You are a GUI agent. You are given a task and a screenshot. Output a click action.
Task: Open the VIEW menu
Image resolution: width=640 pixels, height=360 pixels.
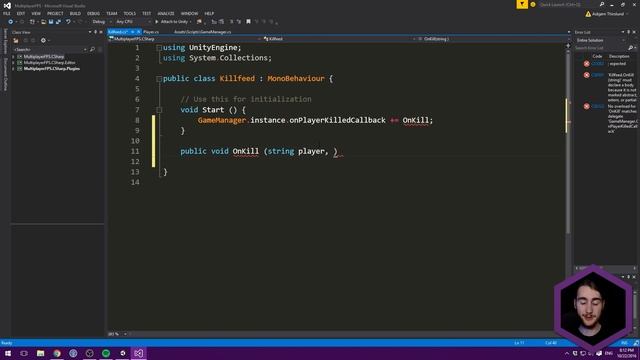pos(36,13)
